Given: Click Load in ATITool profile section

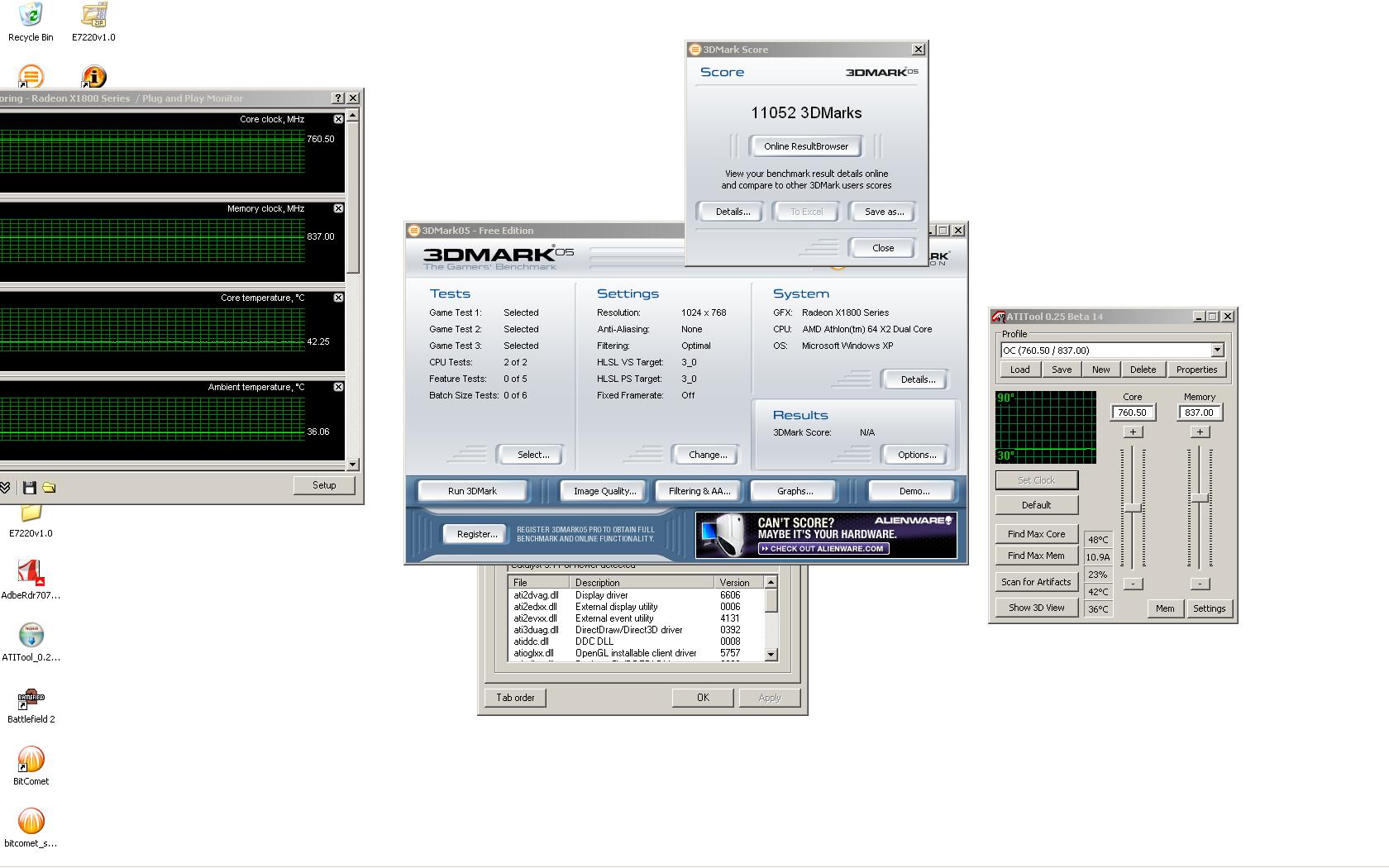Looking at the screenshot, I should pyautogui.click(x=1020, y=370).
